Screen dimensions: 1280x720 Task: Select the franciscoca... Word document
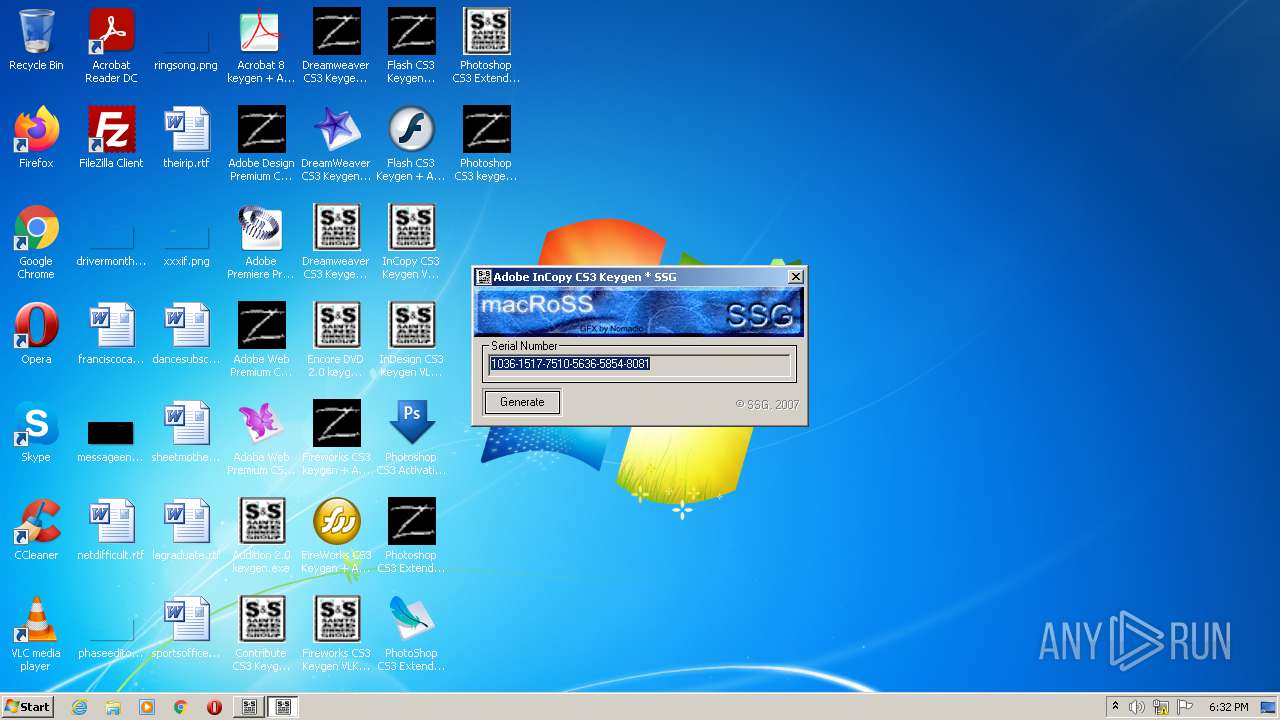pyautogui.click(x=111, y=334)
